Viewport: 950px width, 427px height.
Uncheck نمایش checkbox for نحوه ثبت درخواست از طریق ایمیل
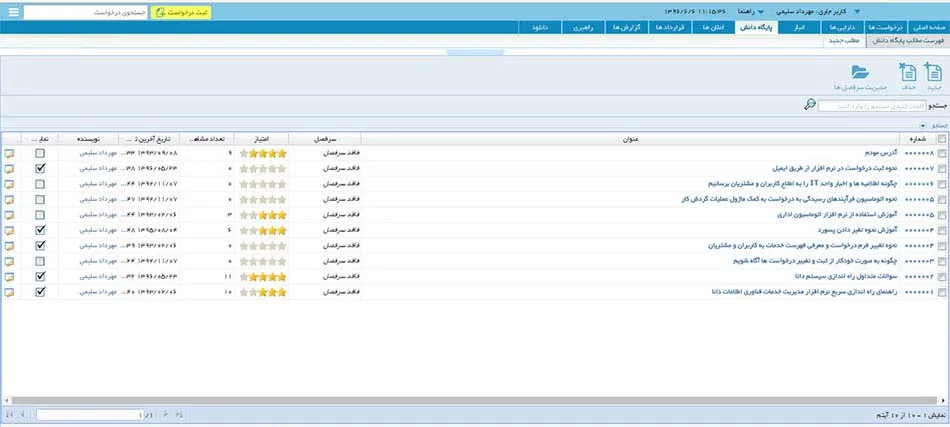40,168
